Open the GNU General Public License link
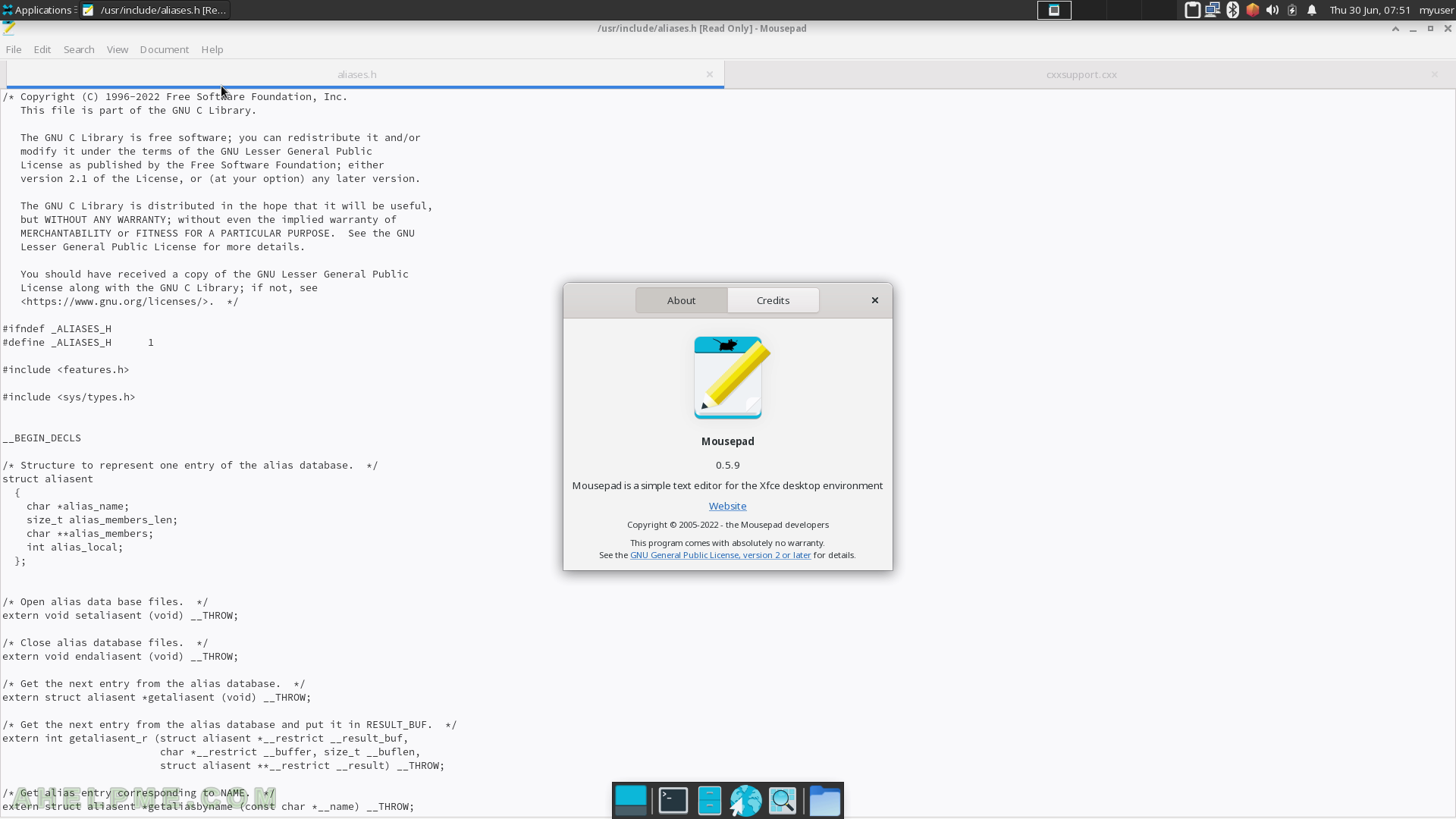1456x819 pixels. point(720,555)
